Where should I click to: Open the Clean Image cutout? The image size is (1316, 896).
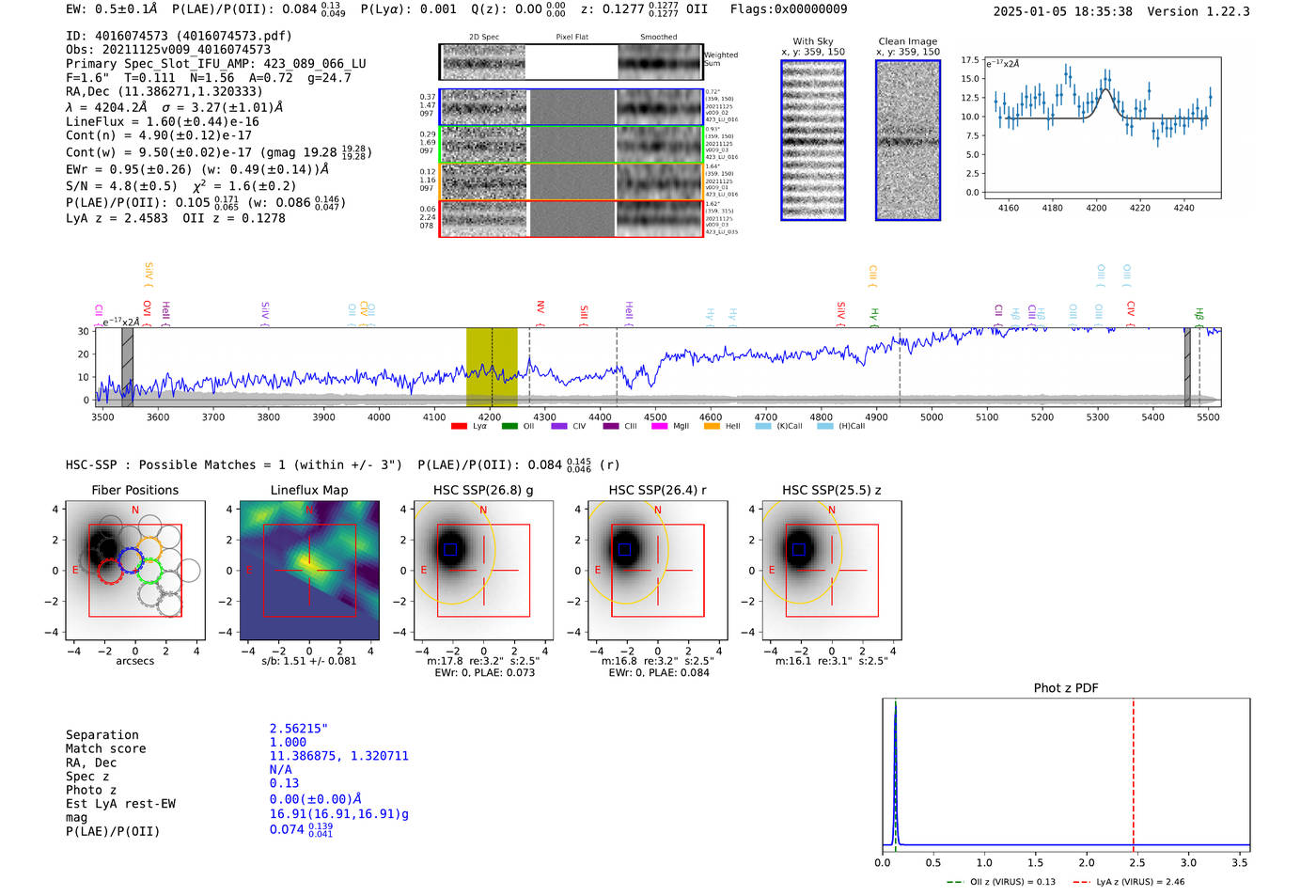(x=908, y=140)
